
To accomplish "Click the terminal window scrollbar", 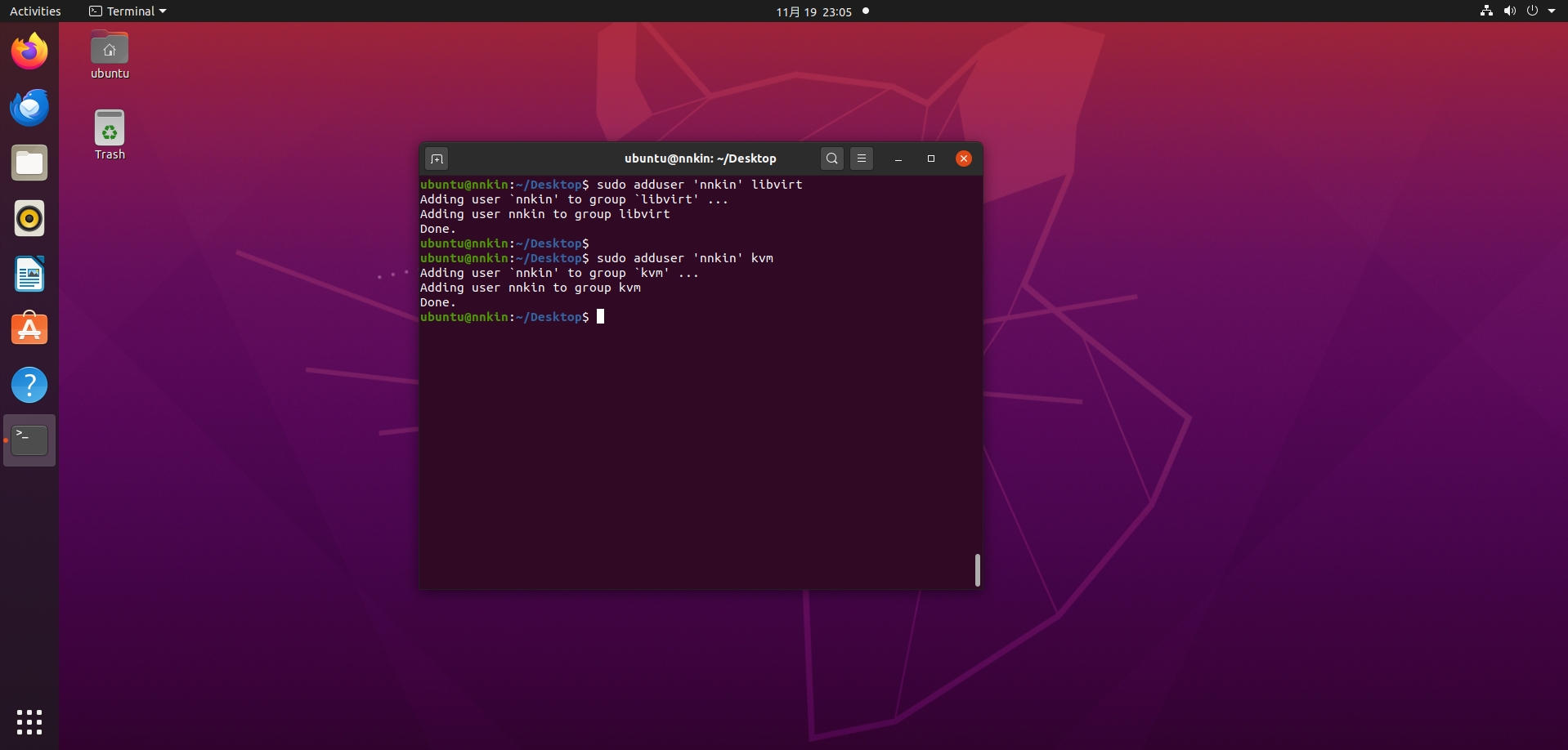I will (x=977, y=570).
